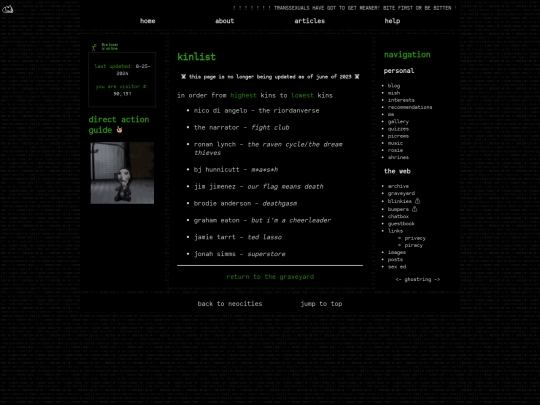The image size is (540, 405).
Task: Follow the 'return to the graveyard' link
Action: [x=270, y=277]
